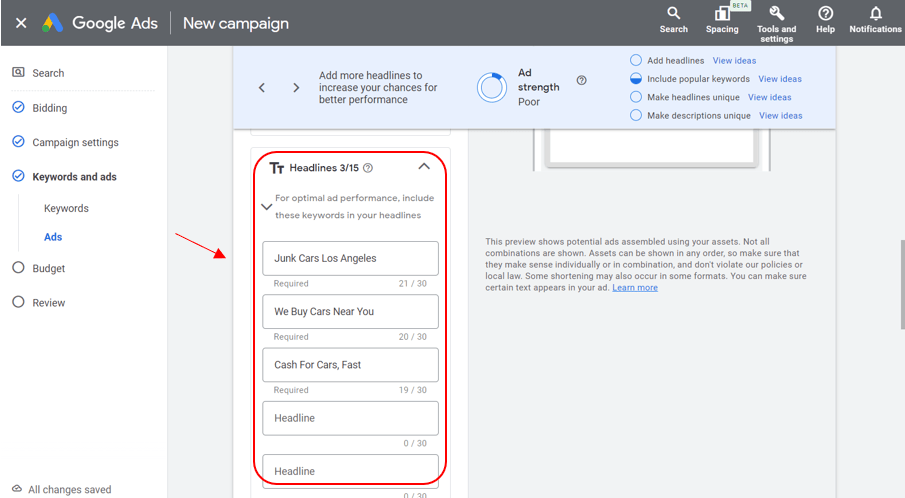Viewport: 905px width, 498px height.
Task: Click Make headlines unique status circle
Action: [635, 96]
